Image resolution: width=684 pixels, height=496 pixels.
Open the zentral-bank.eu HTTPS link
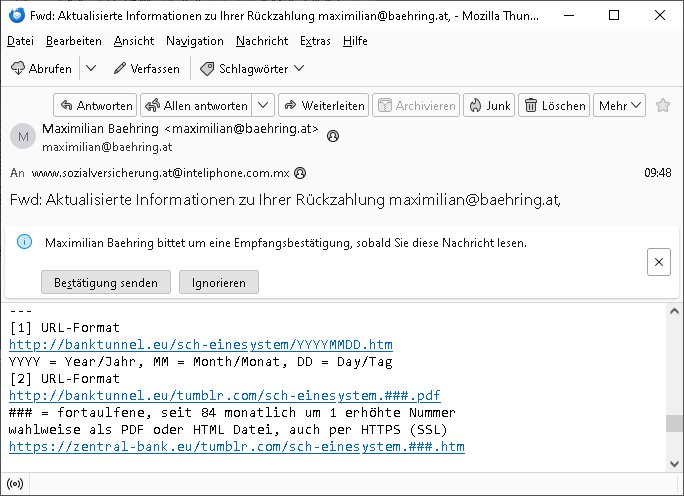[x=236, y=447]
